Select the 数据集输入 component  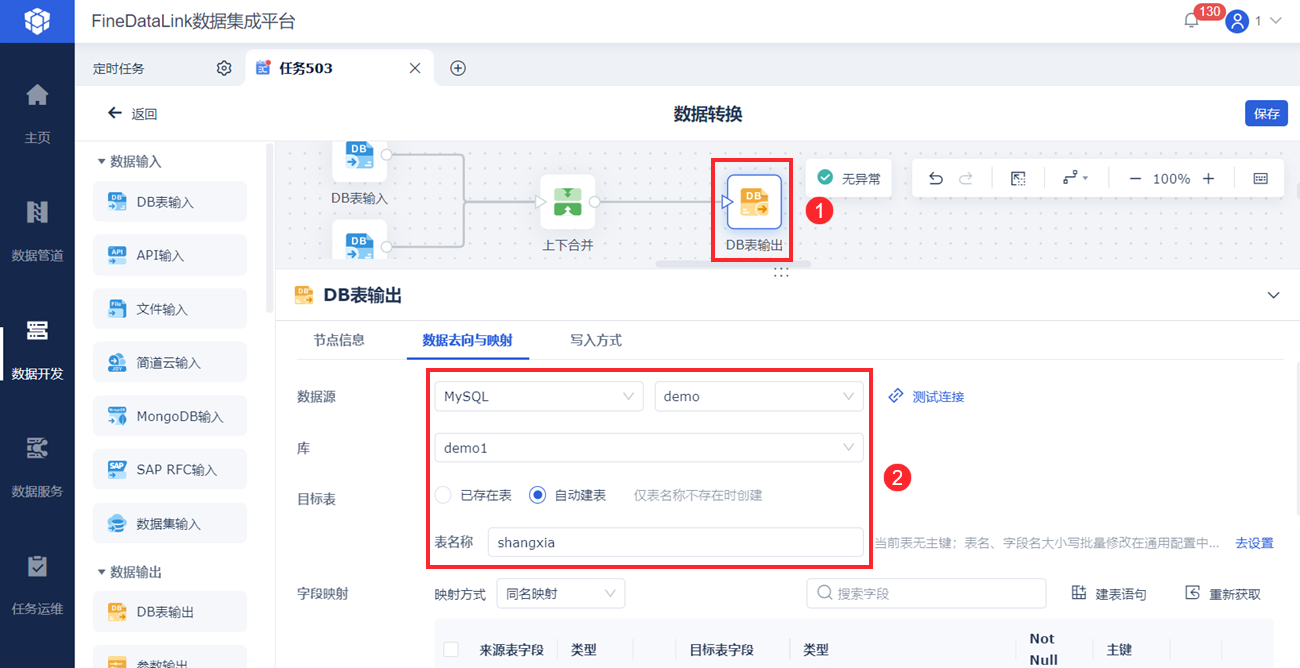coord(170,523)
